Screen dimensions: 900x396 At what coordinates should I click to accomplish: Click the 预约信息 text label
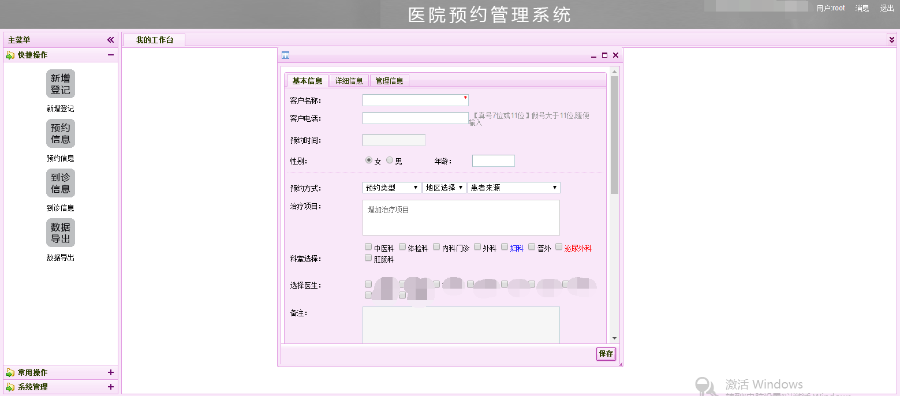[60, 158]
